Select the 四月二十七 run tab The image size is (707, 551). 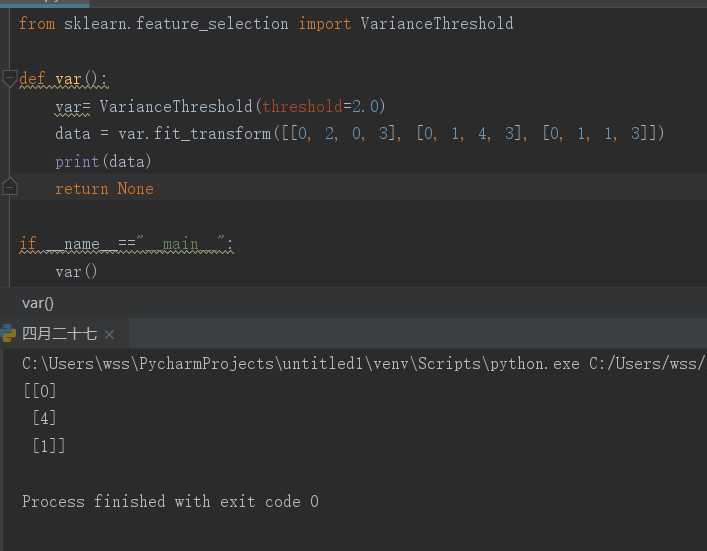coord(59,334)
